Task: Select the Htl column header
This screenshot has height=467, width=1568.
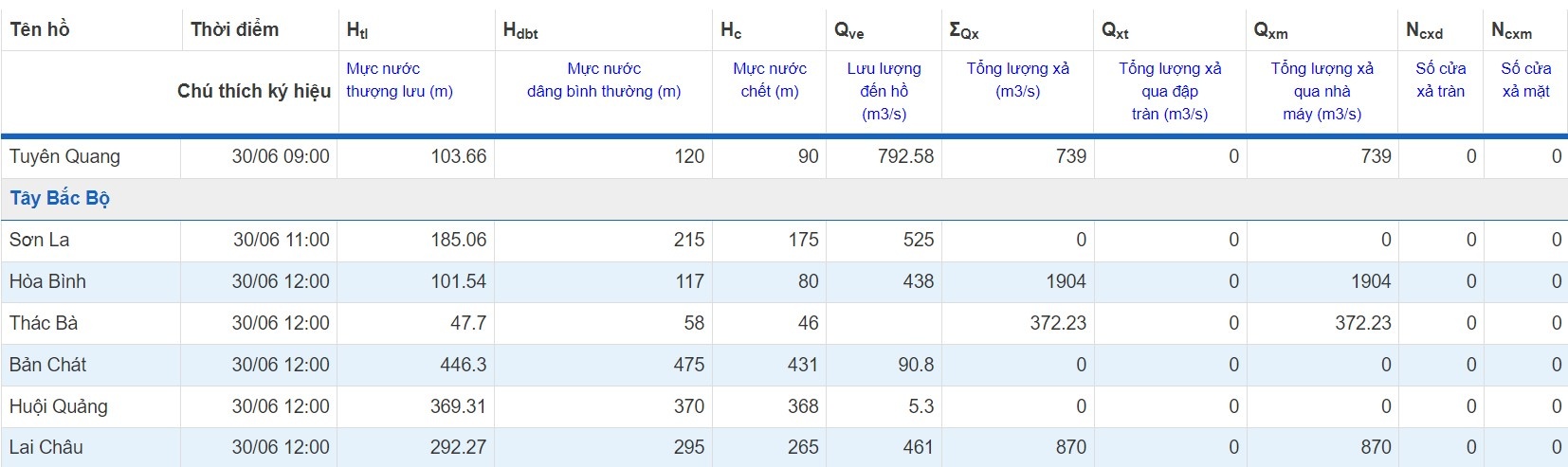Action: tap(357, 30)
